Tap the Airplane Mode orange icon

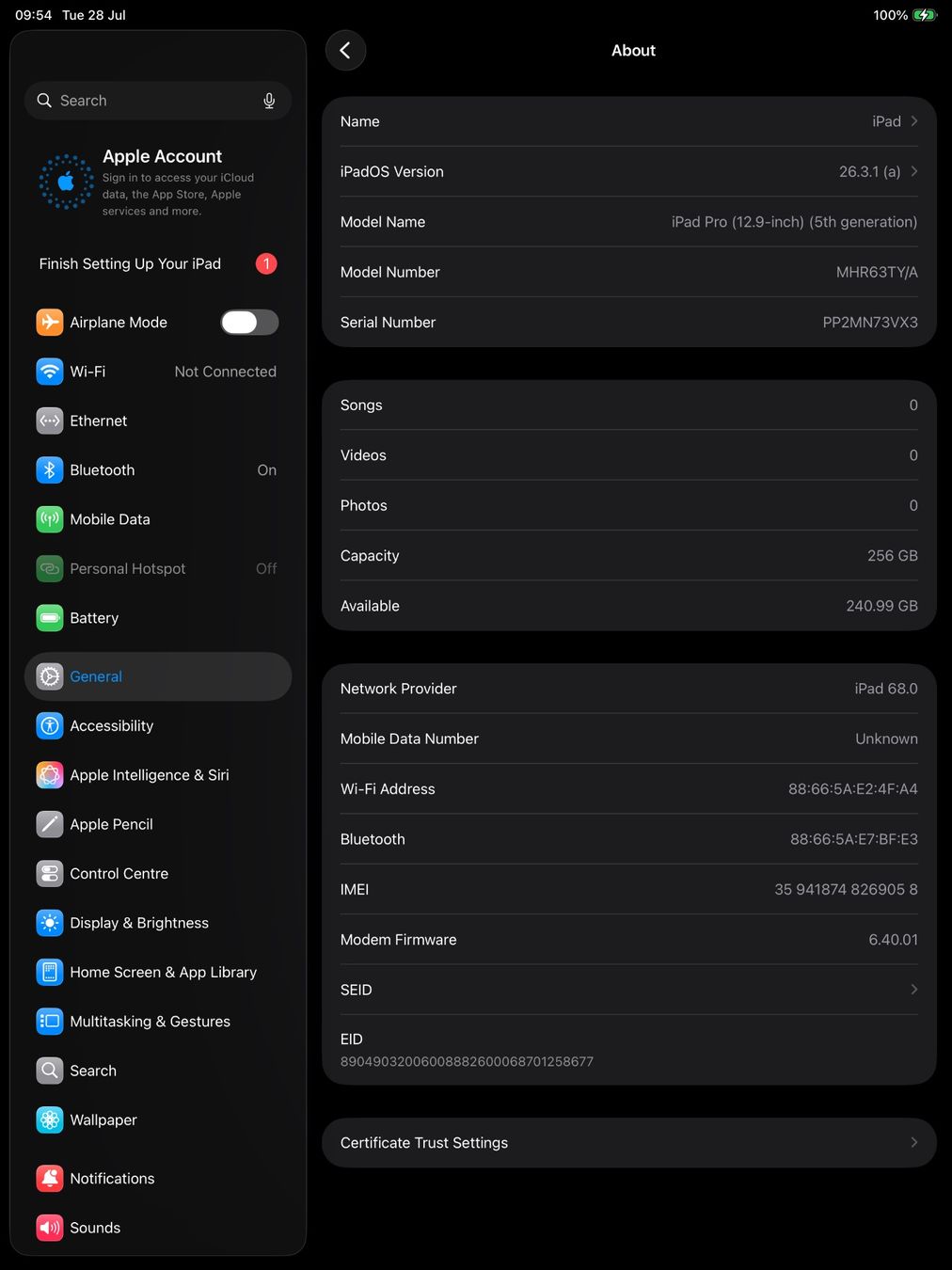click(50, 323)
